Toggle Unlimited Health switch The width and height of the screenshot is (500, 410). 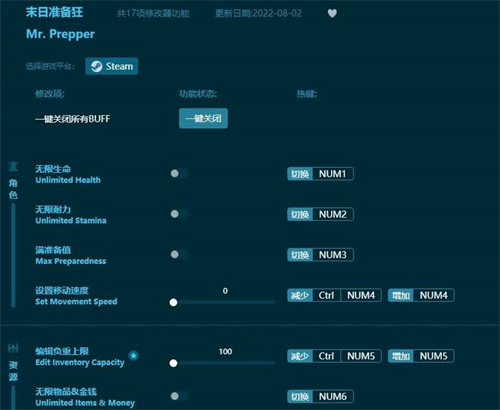[x=179, y=173]
